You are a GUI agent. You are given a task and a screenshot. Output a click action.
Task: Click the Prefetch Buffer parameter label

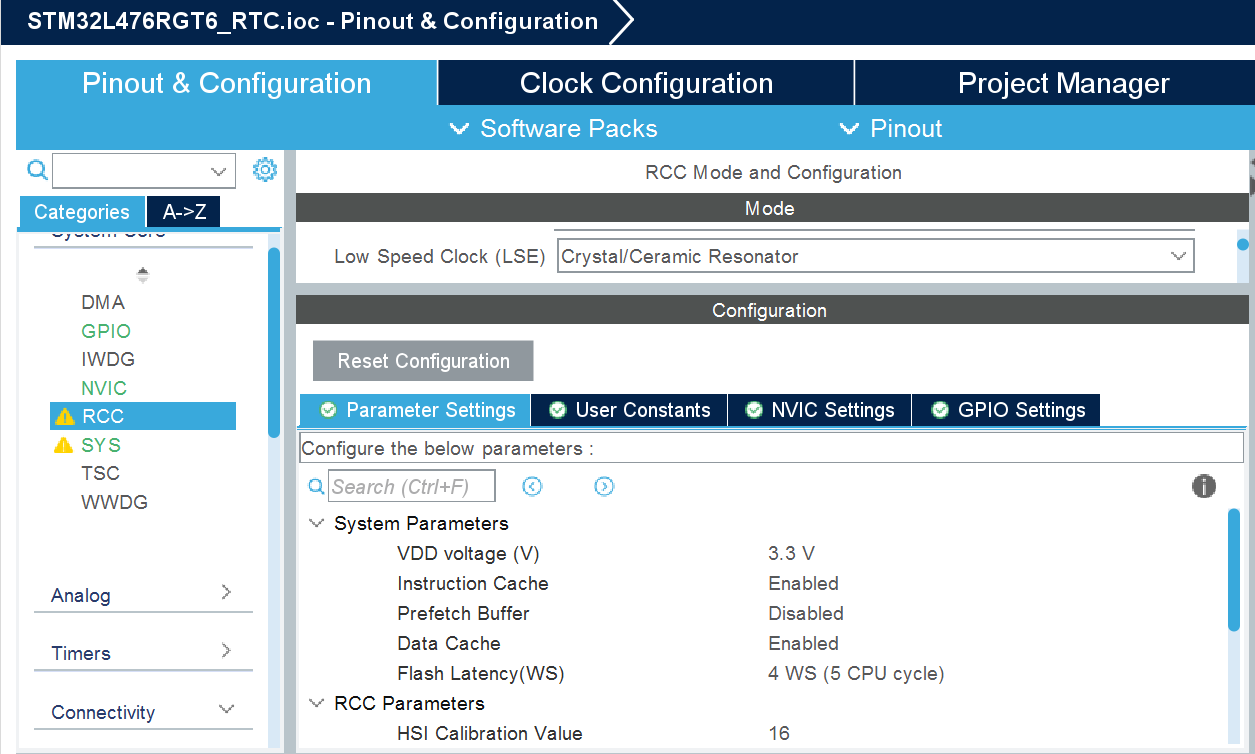click(463, 613)
